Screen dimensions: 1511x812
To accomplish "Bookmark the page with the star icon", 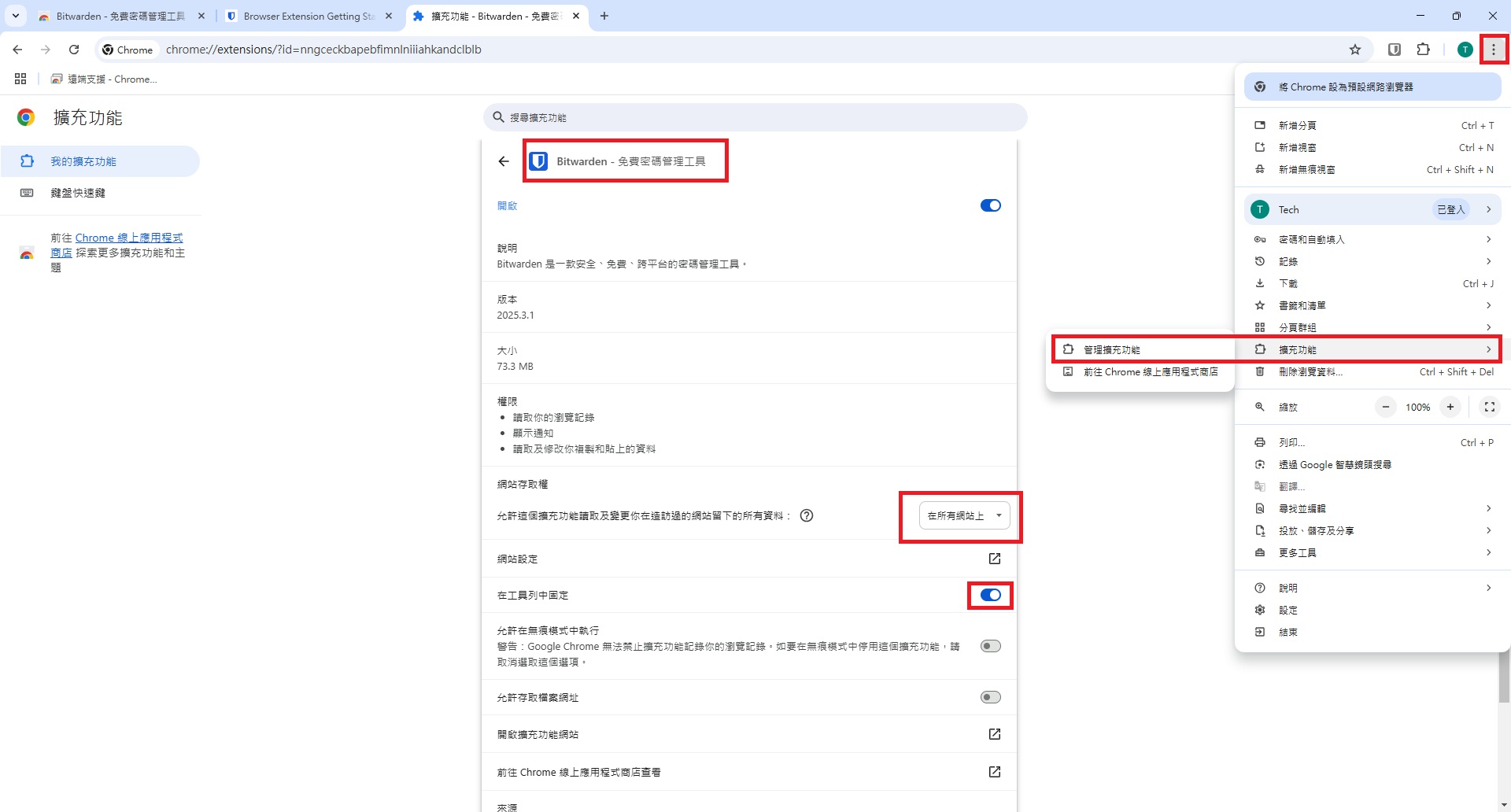I will (x=1355, y=49).
